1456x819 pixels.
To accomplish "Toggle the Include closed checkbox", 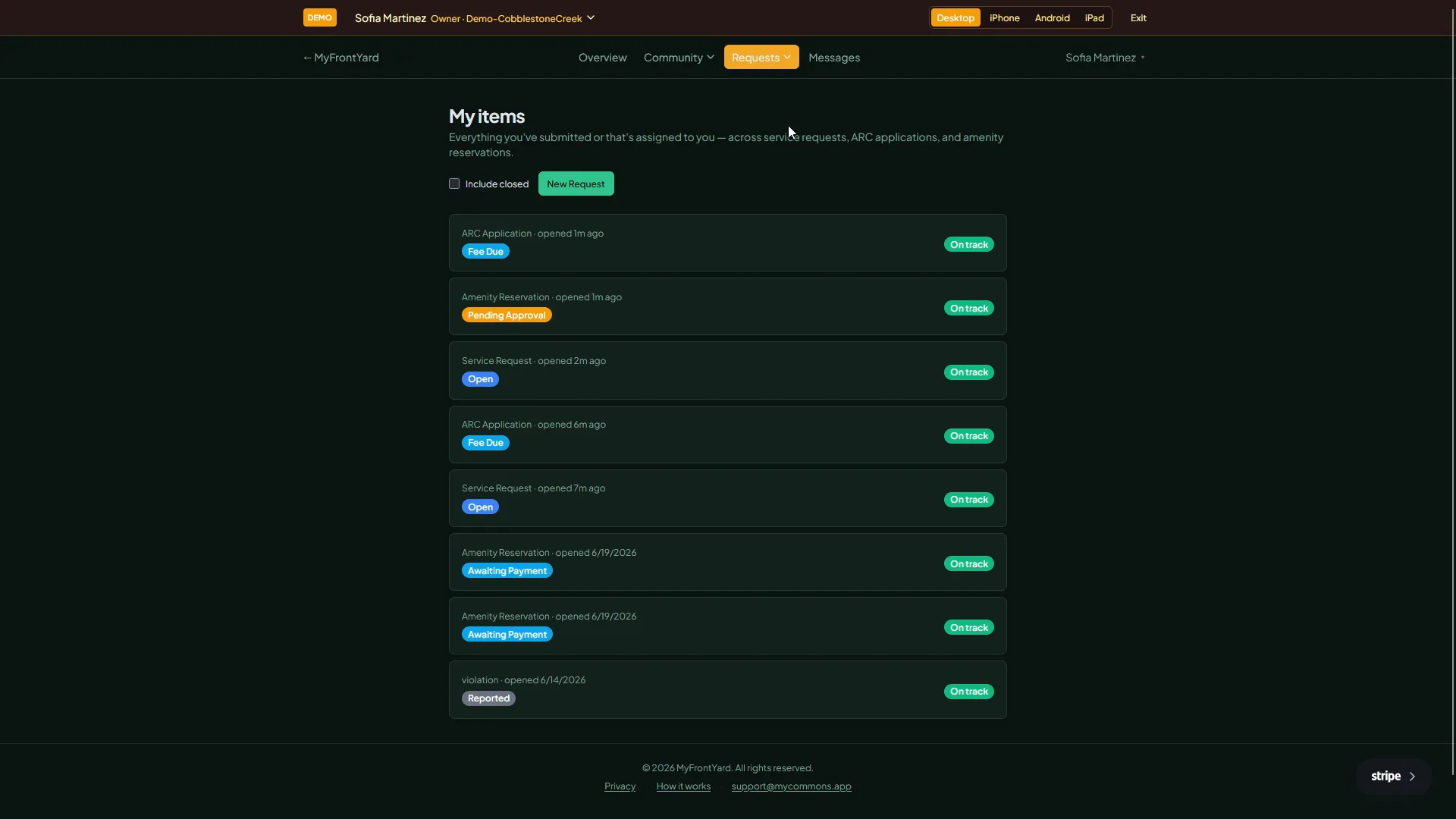I will click(454, 184).
